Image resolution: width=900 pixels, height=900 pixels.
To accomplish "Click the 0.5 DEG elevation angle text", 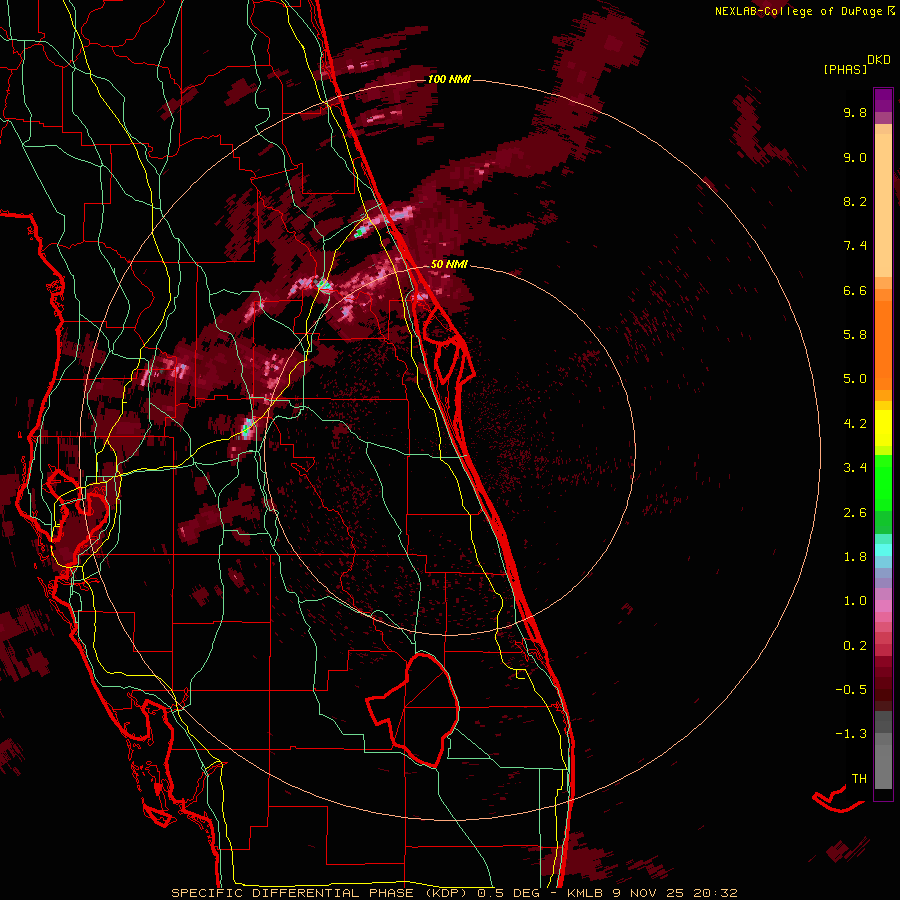I will coord(509,893).
